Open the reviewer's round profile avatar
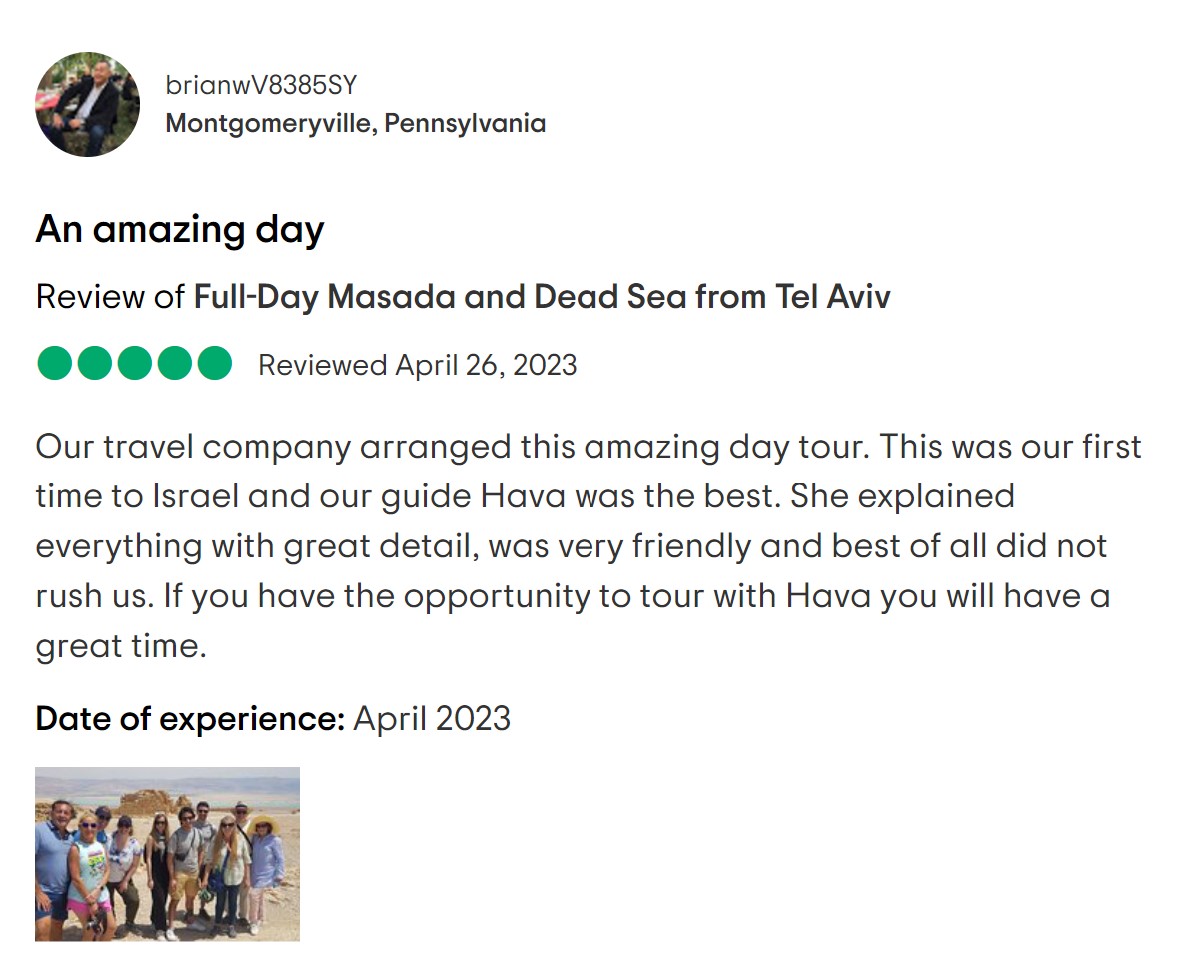The width and height of the screenshot is (1185, 970). [87, 104]
